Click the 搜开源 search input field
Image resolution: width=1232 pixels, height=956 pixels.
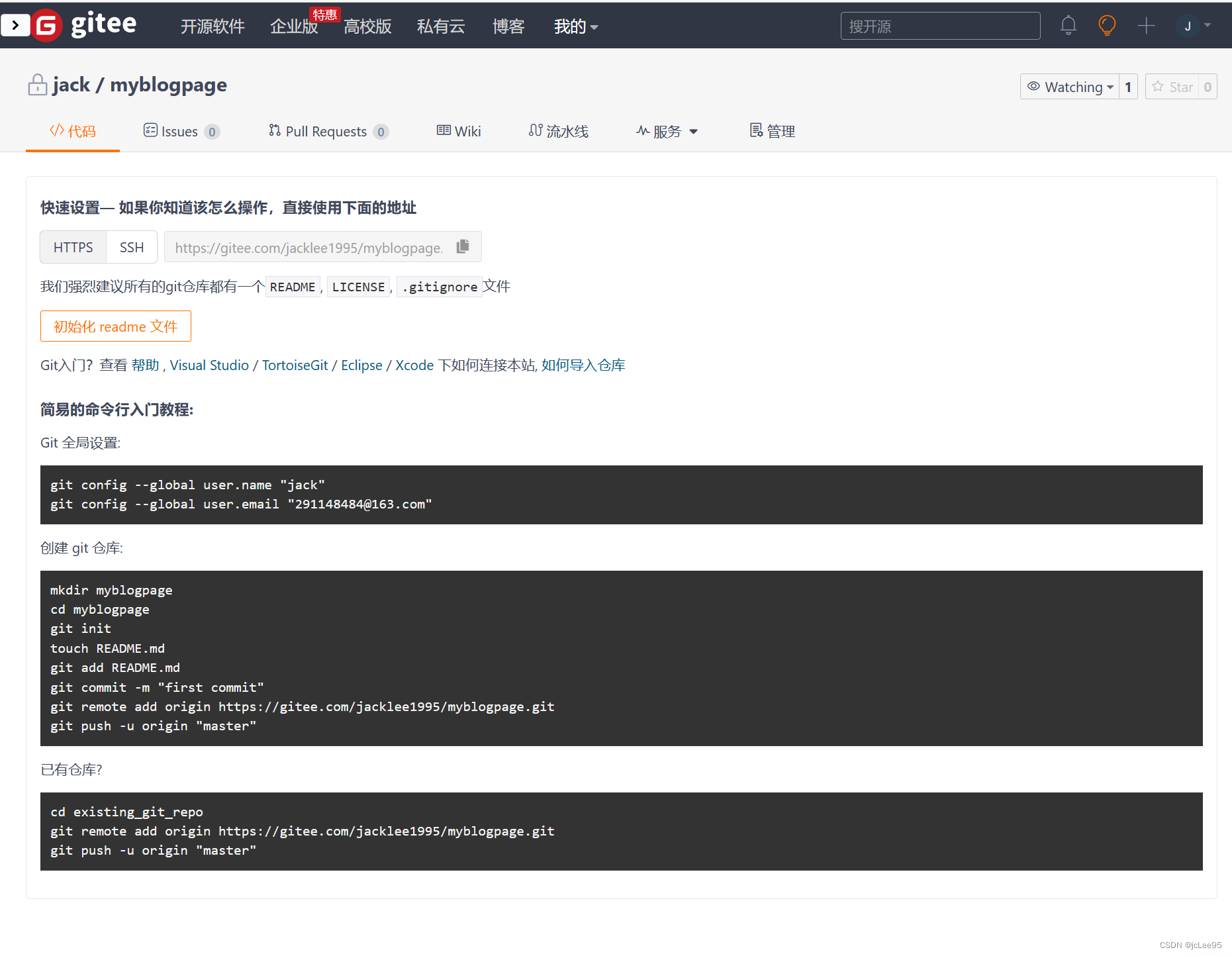[x=939, y=25]
